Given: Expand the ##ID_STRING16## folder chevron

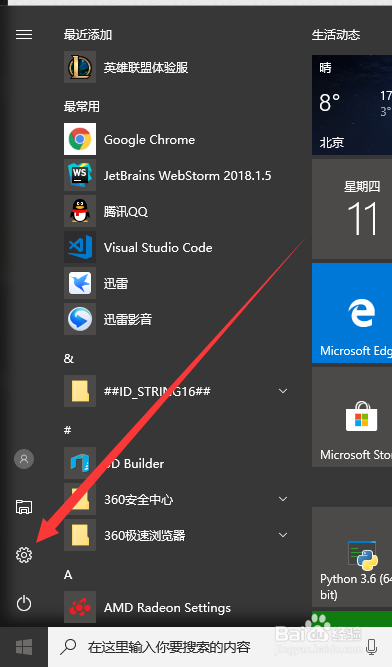Looking at the screenshot, I should click(x=283, y=391).
